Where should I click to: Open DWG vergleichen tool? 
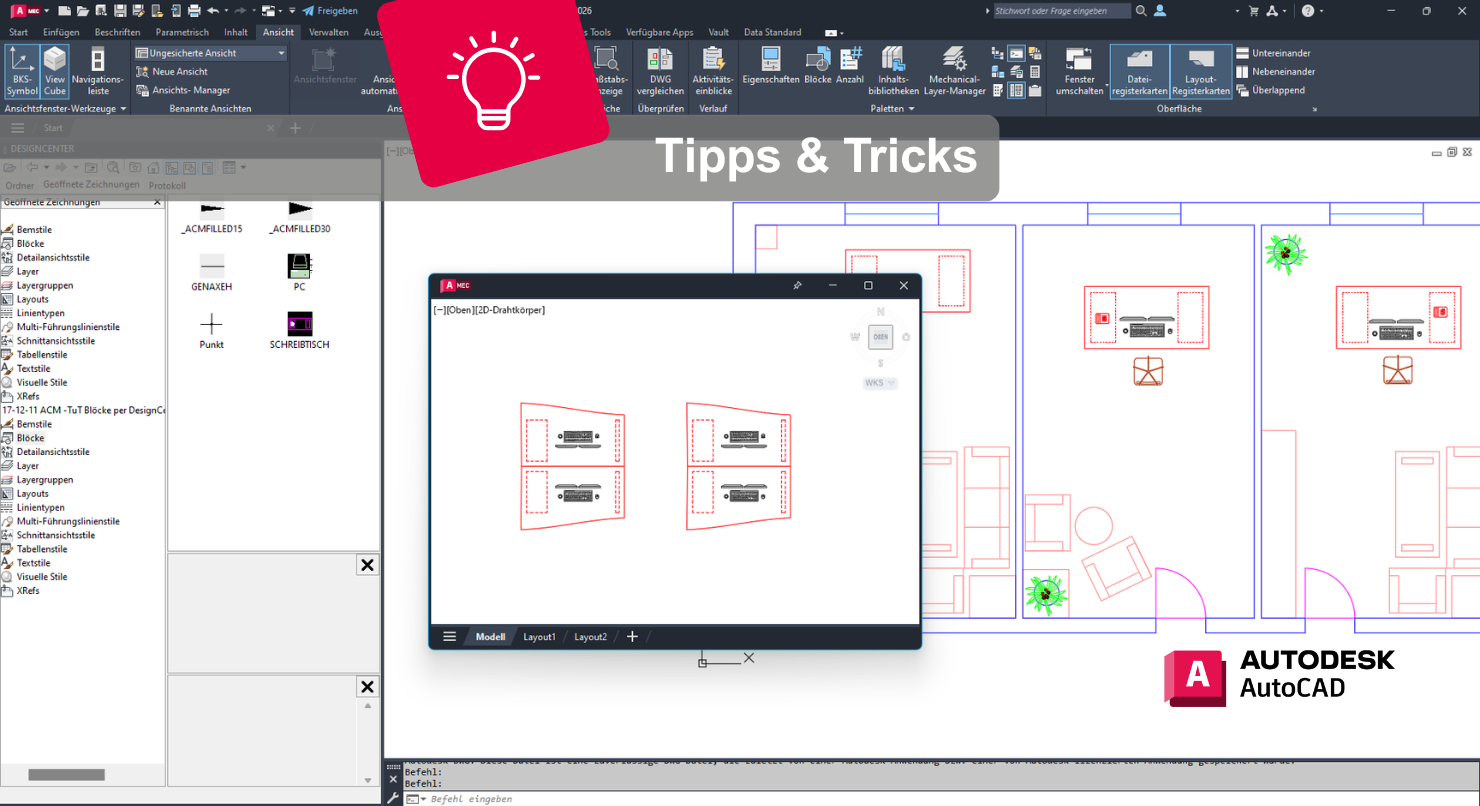click(660, 71)
